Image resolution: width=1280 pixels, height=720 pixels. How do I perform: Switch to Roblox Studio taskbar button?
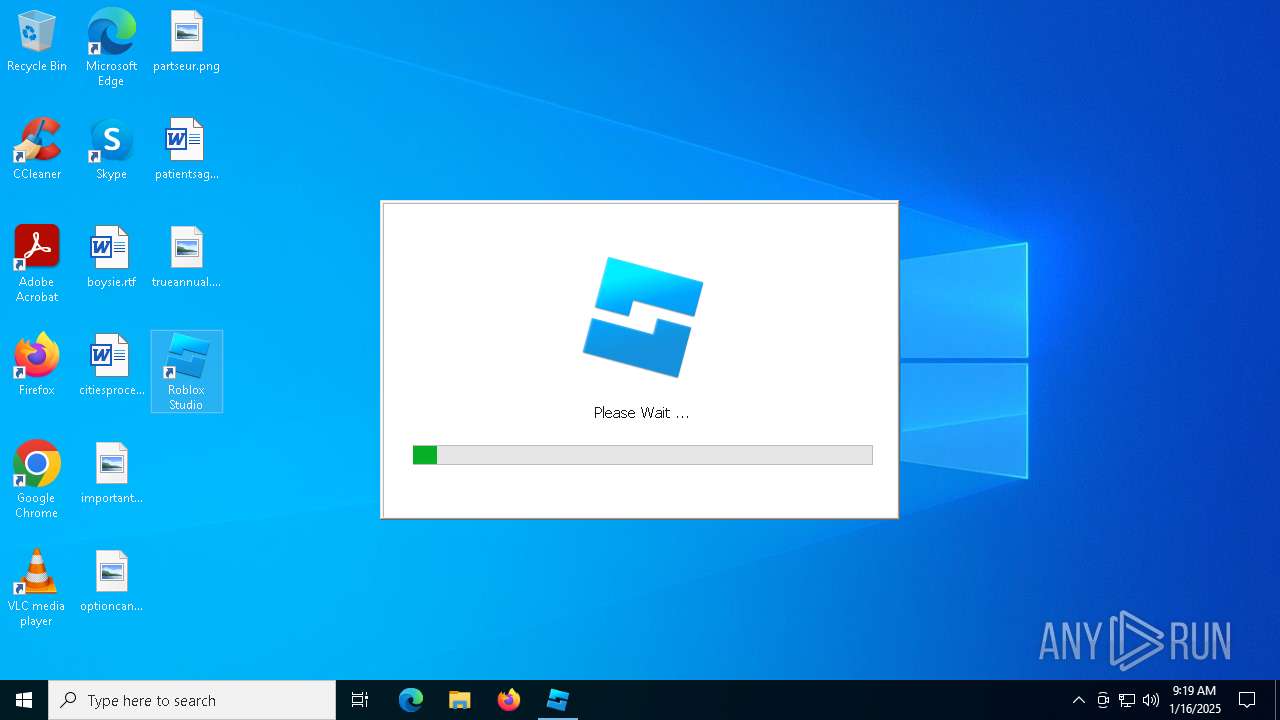point(558,700)
